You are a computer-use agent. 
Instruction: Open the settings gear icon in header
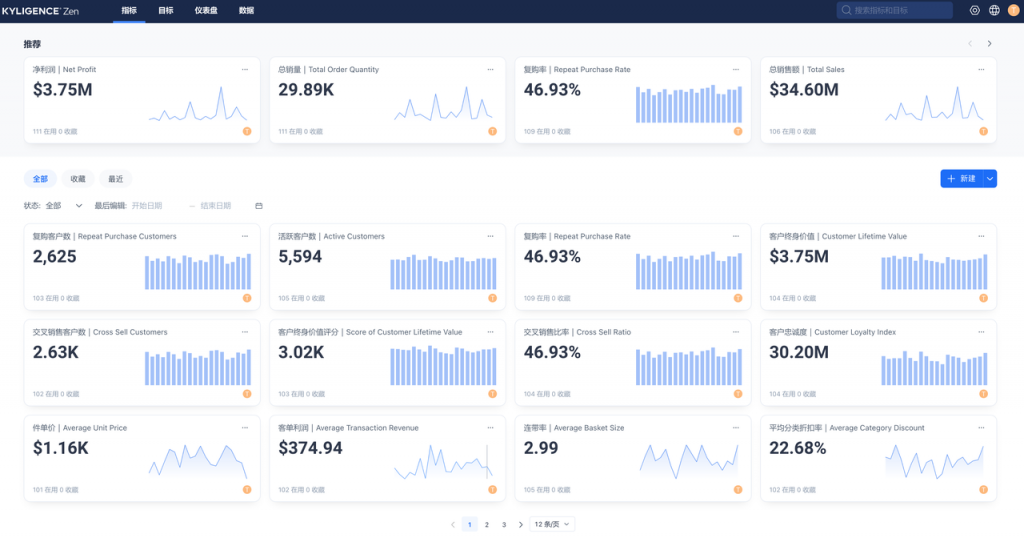pos(974,10)
